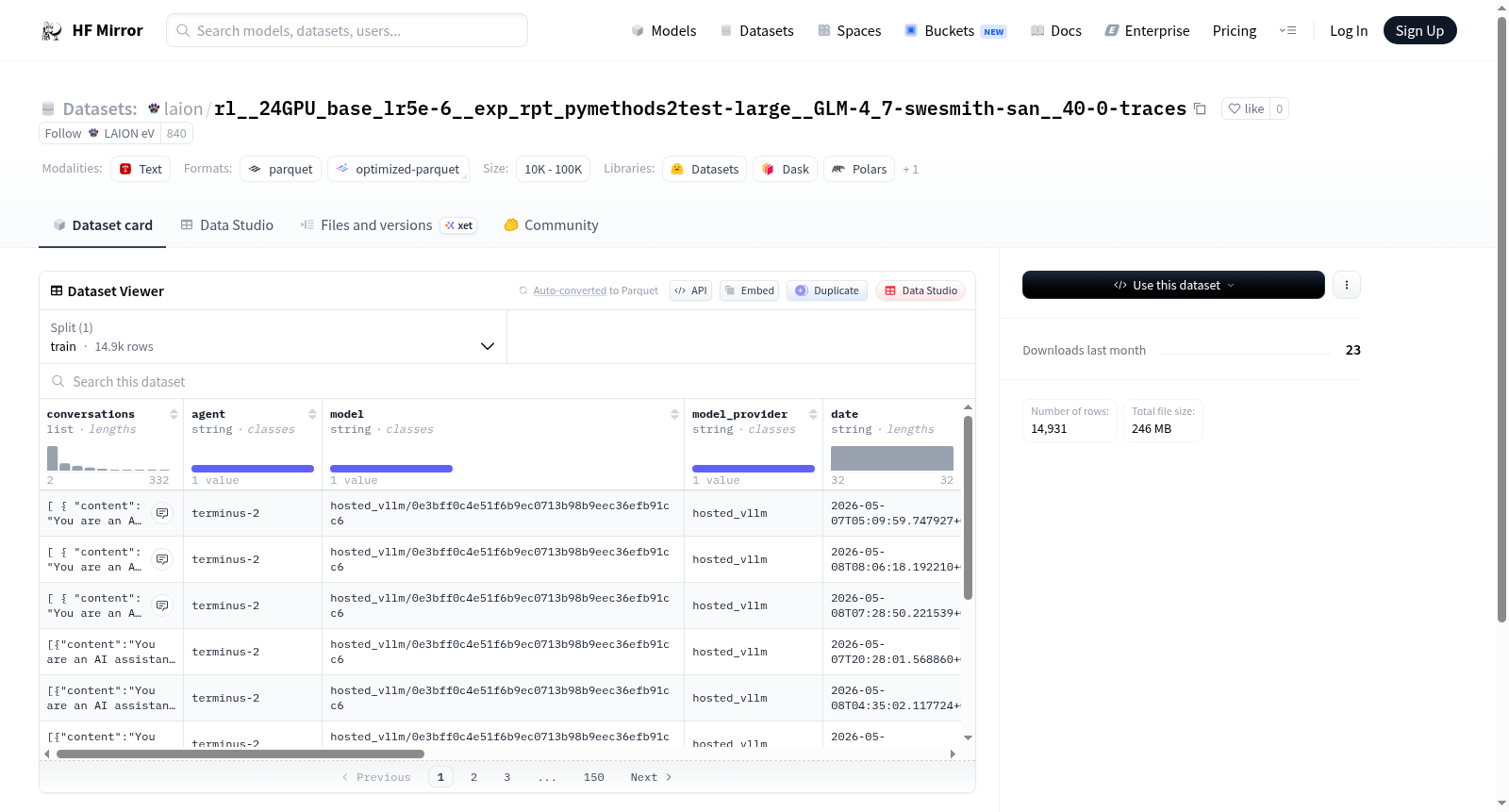Click the Datasets icon before the breadcrumb
This screenshot has height=812, width=1509.
pyautogui.click(x=48, y=108)
